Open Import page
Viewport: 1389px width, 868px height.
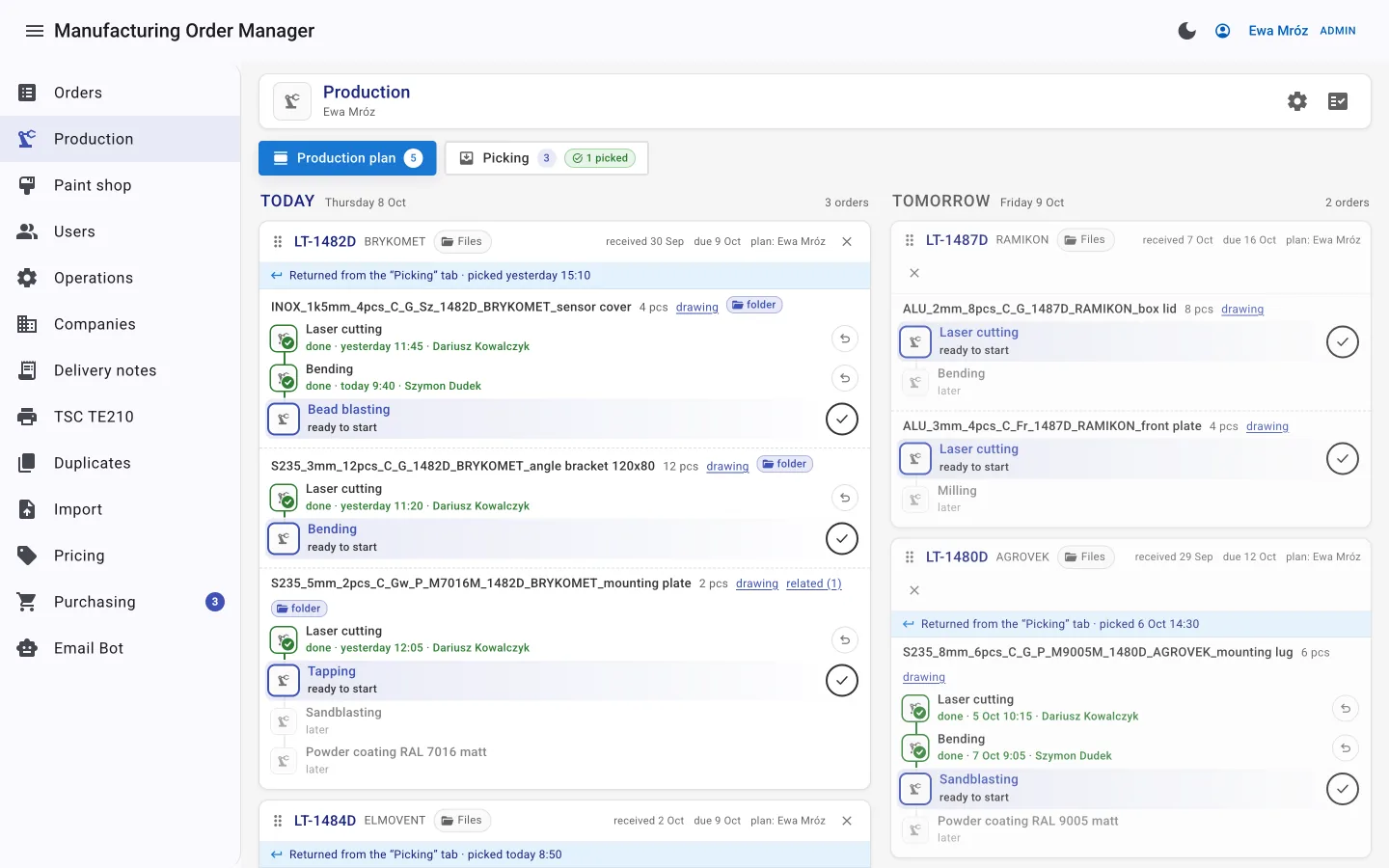point(120,509)
